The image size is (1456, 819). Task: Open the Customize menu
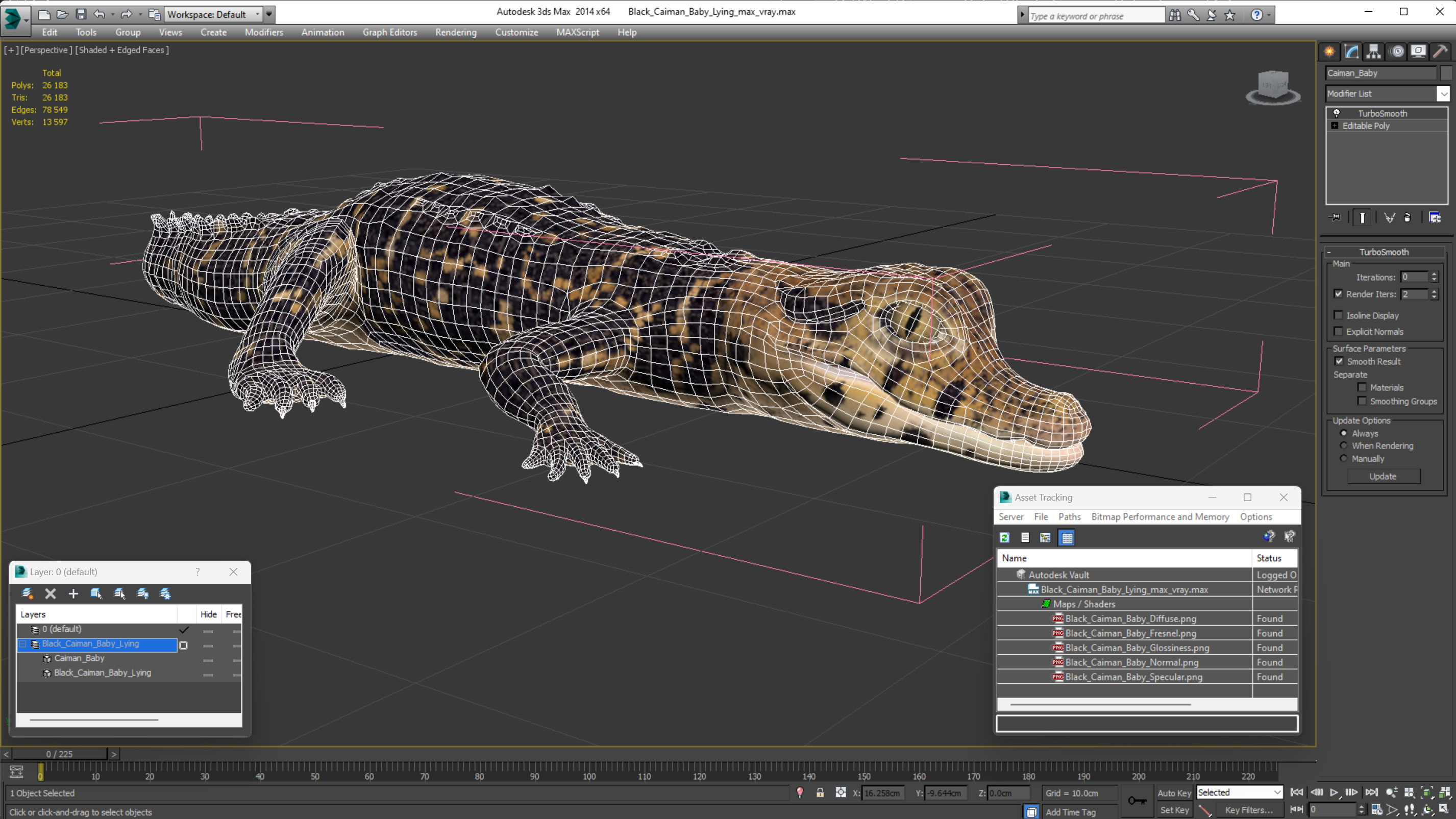tap(516, 32)
